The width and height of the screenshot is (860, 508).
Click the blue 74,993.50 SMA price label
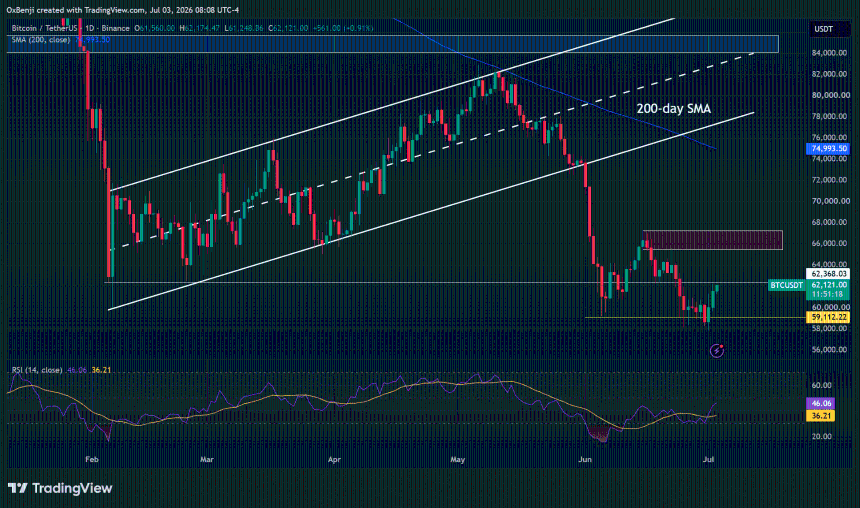coord(827,148)
